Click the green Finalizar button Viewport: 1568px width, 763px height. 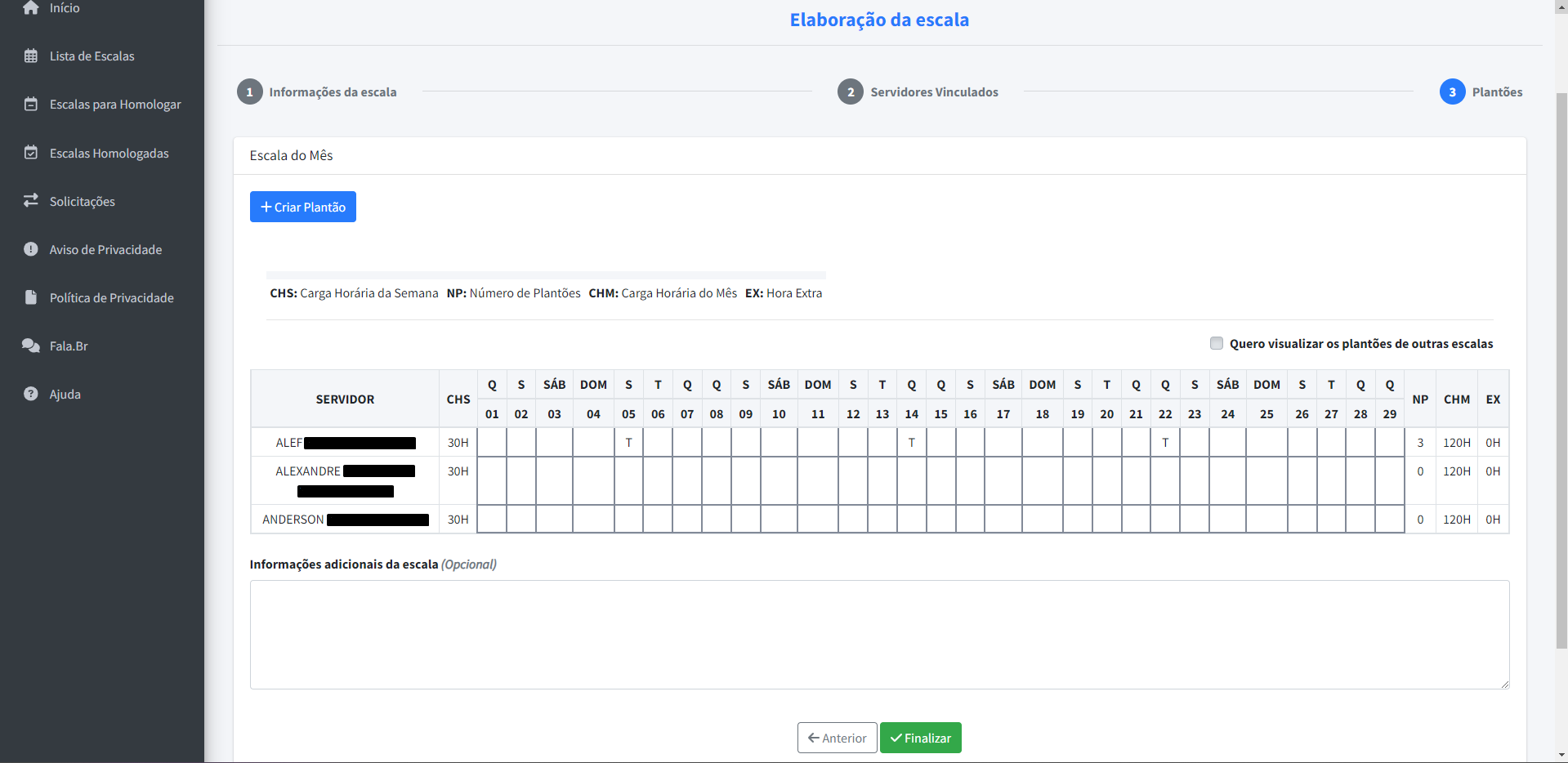click(x=921, y=738)
